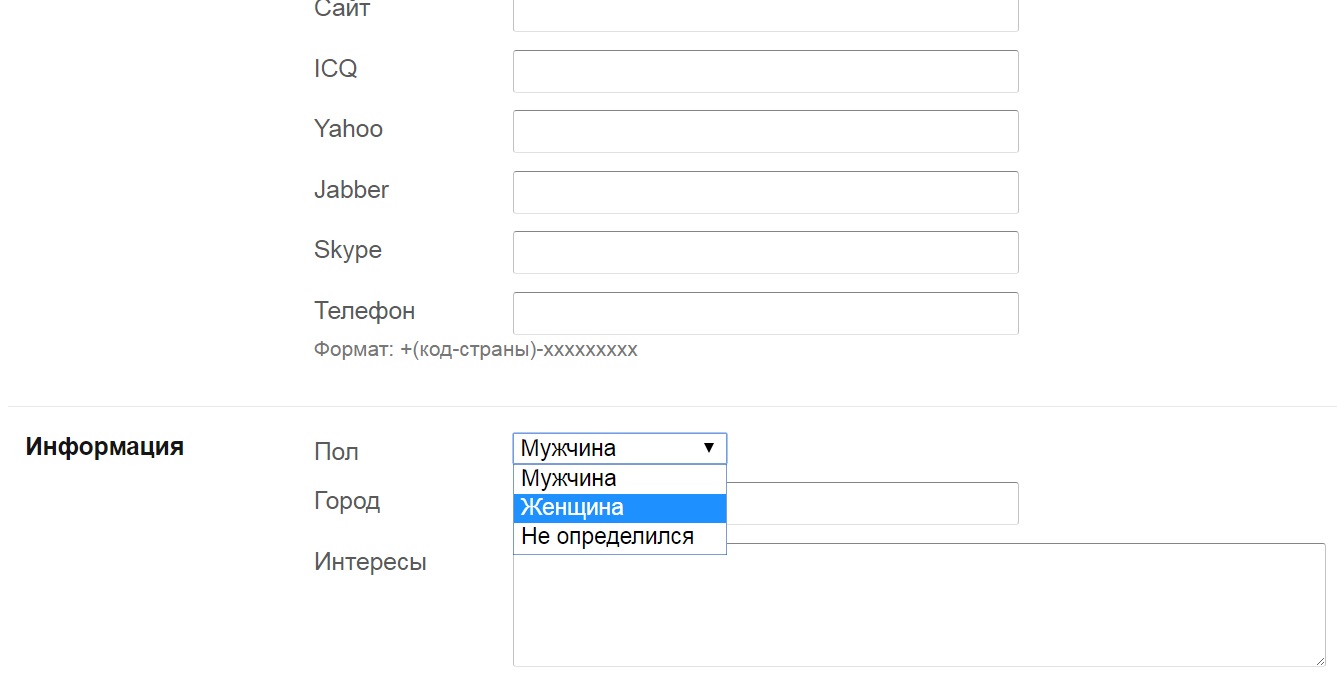Focus the ICQ input field

766,71
